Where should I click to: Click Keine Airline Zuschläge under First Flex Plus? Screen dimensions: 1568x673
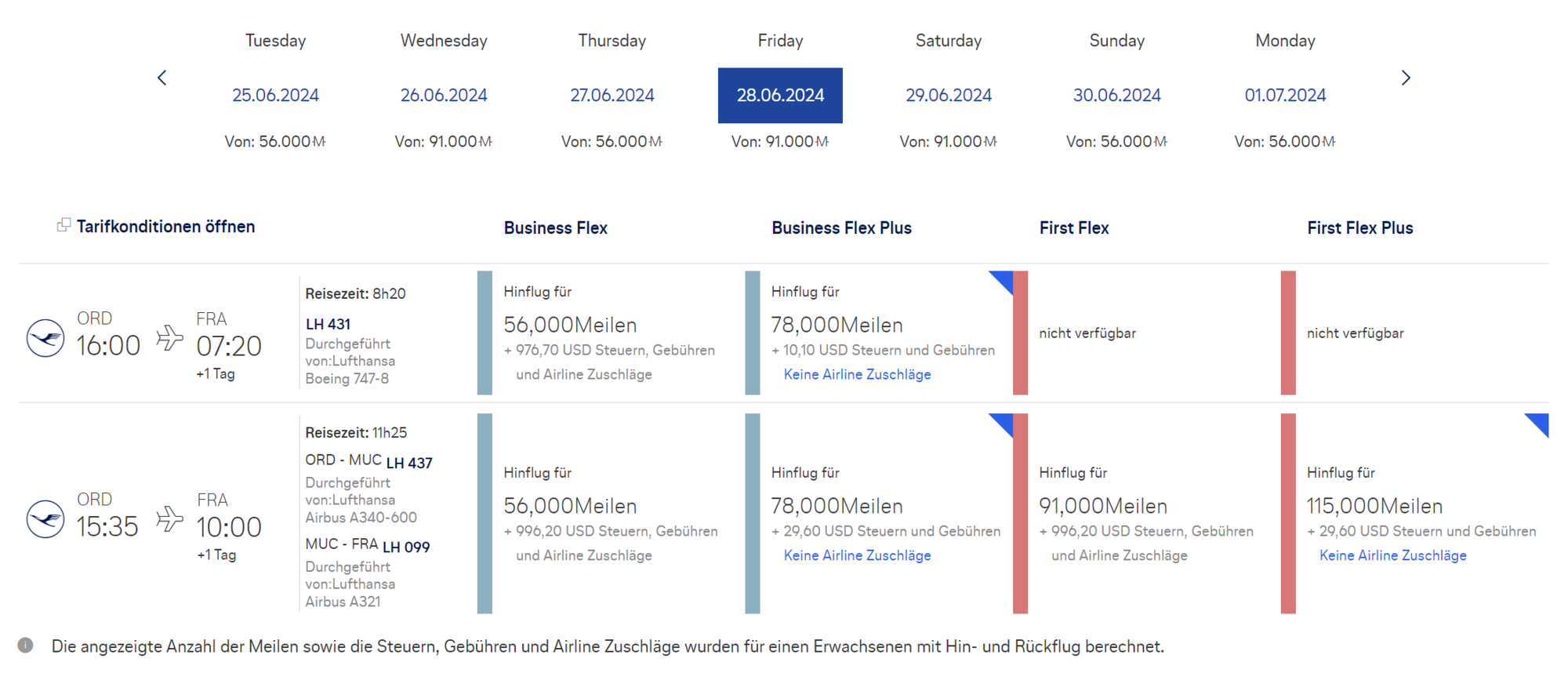(x=1392, y=555)
